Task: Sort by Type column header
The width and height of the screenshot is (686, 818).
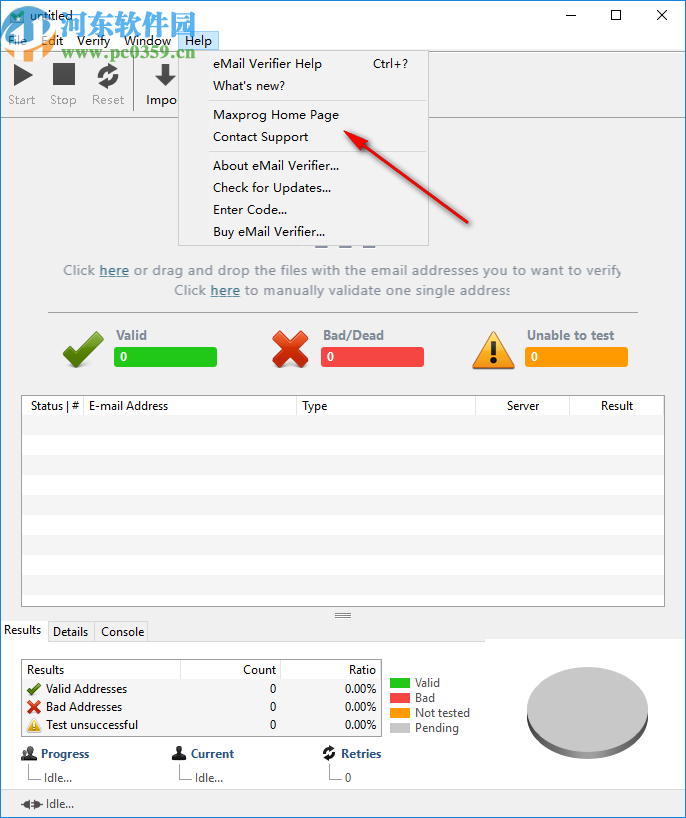Action: pos(386,406)
